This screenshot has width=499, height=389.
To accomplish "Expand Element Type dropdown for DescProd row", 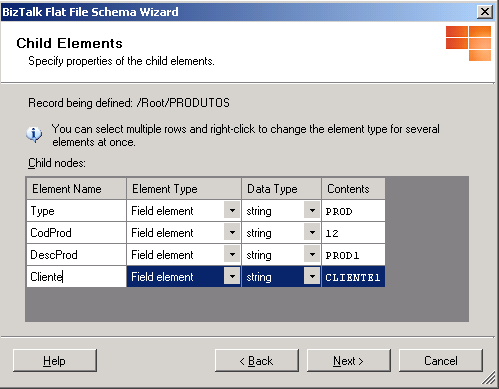I will [232, 255].
